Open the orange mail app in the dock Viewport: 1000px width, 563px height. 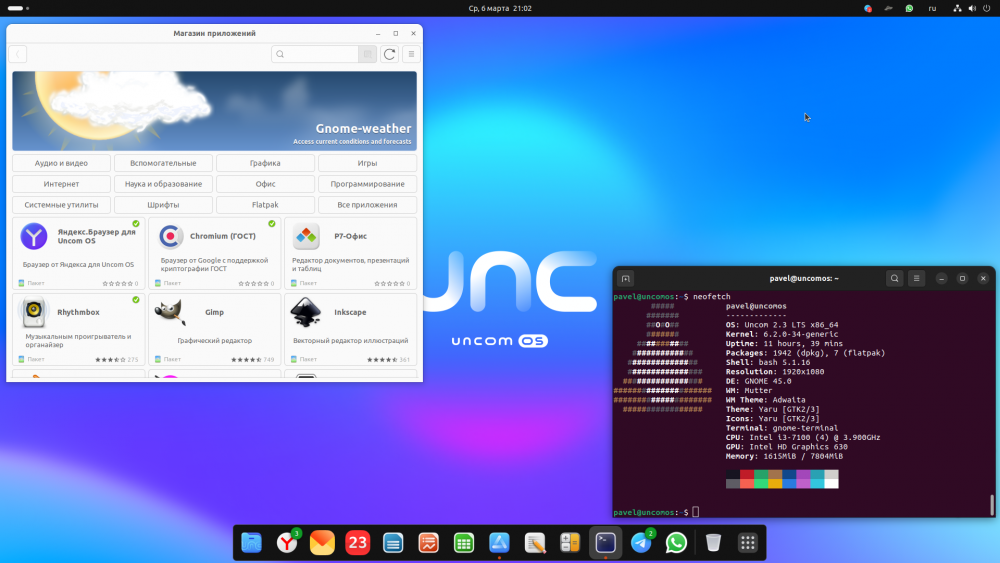click(x=322, y=543)
